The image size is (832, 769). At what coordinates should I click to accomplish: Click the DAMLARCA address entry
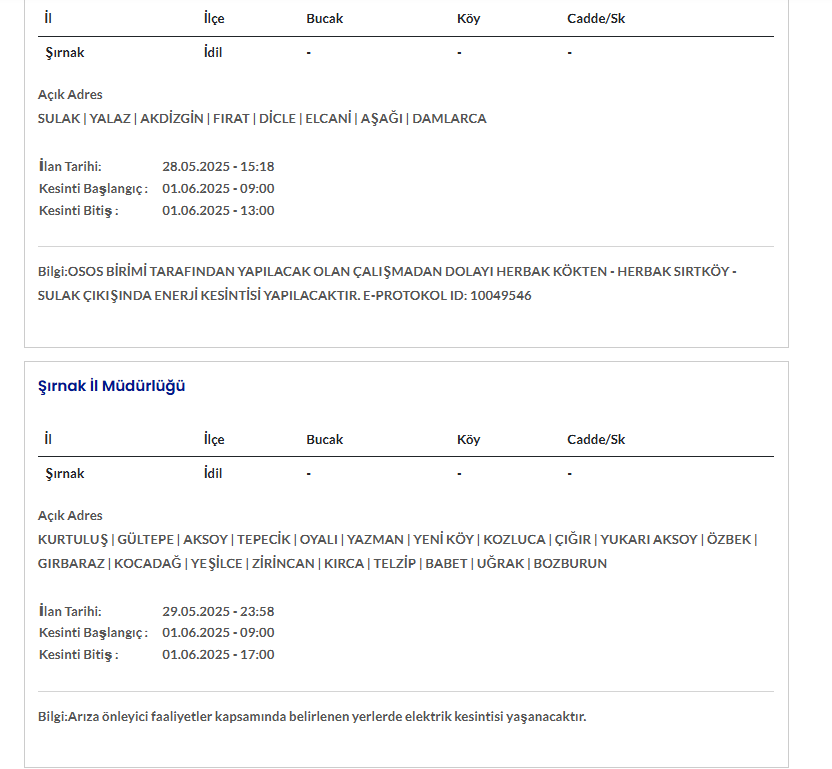(449, 118)
